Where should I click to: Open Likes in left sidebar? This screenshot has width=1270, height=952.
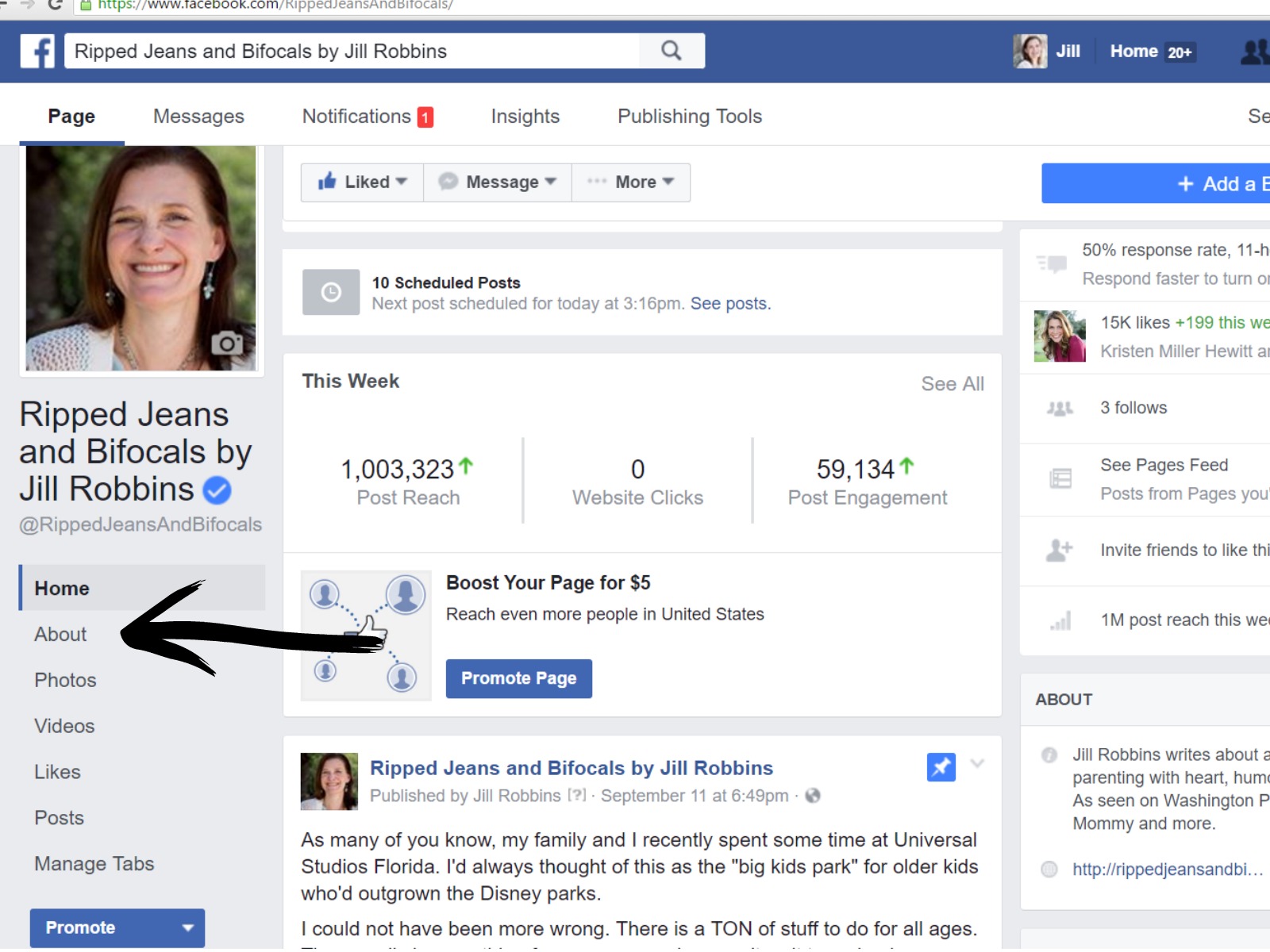57,772
